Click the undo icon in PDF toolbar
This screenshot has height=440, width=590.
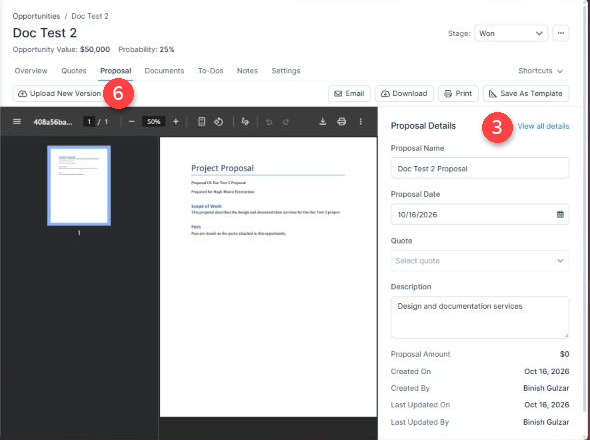pos(269,122)
